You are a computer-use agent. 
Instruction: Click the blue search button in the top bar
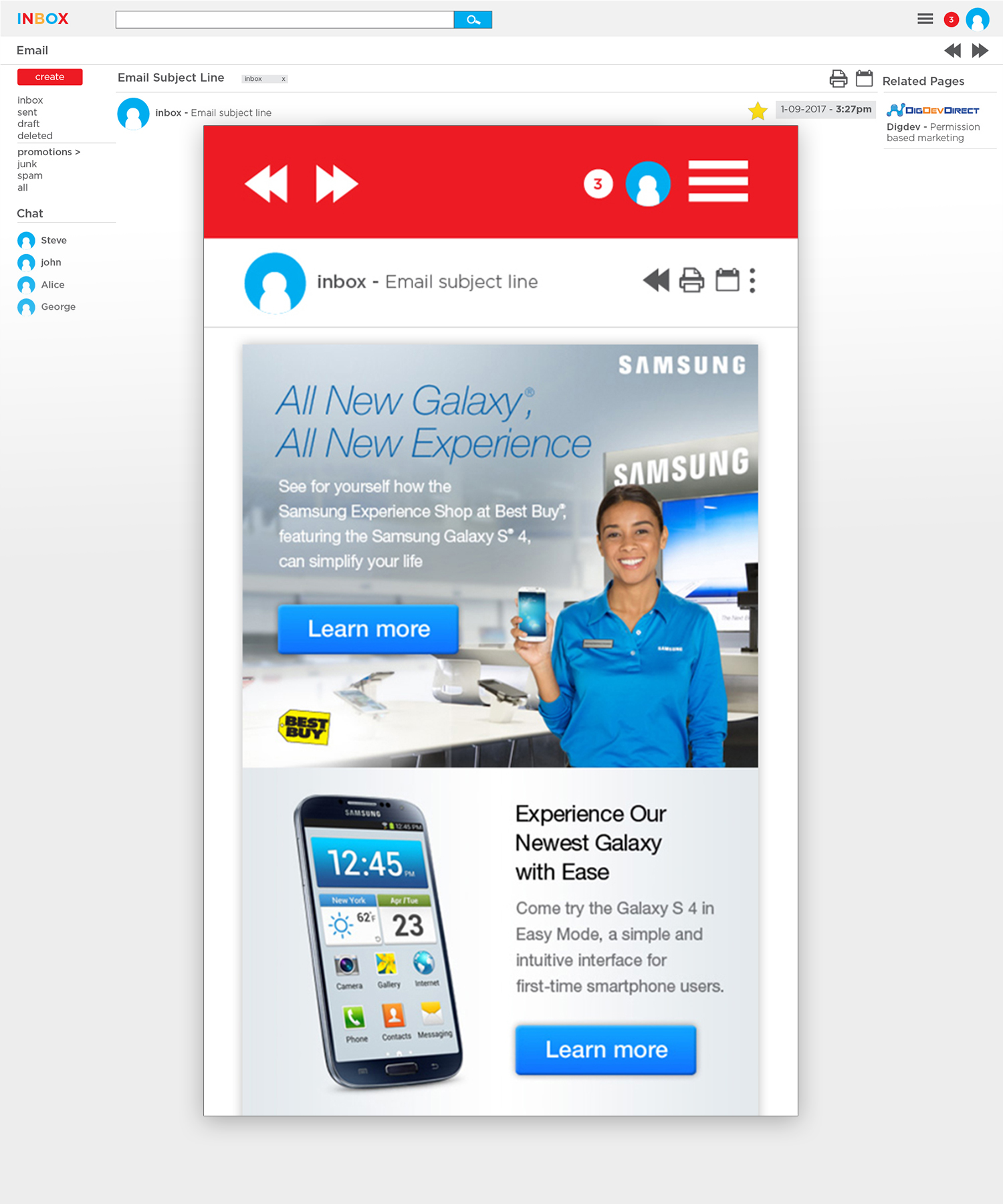[473, 20]
